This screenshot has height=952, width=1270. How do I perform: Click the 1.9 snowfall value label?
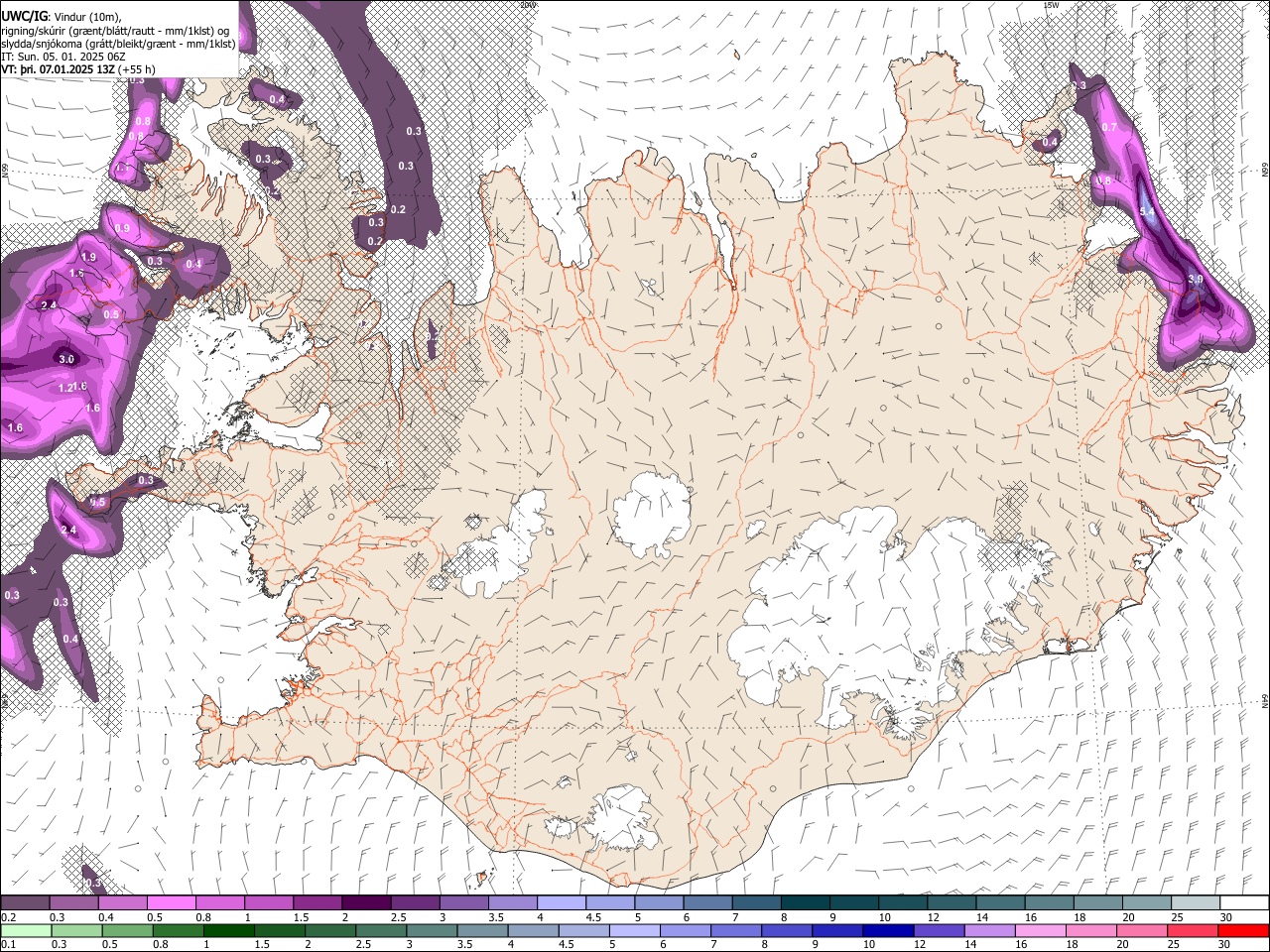tap(88, 257)
